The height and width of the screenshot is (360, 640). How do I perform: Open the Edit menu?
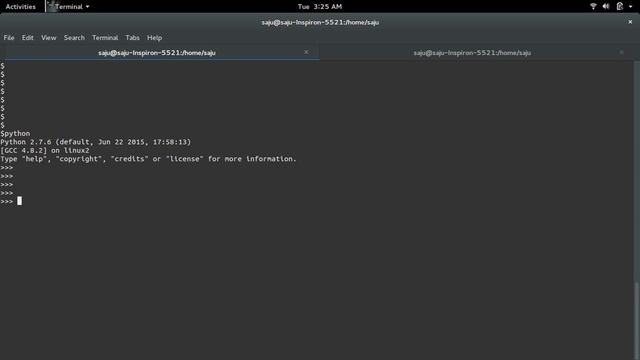coord(27,38)
